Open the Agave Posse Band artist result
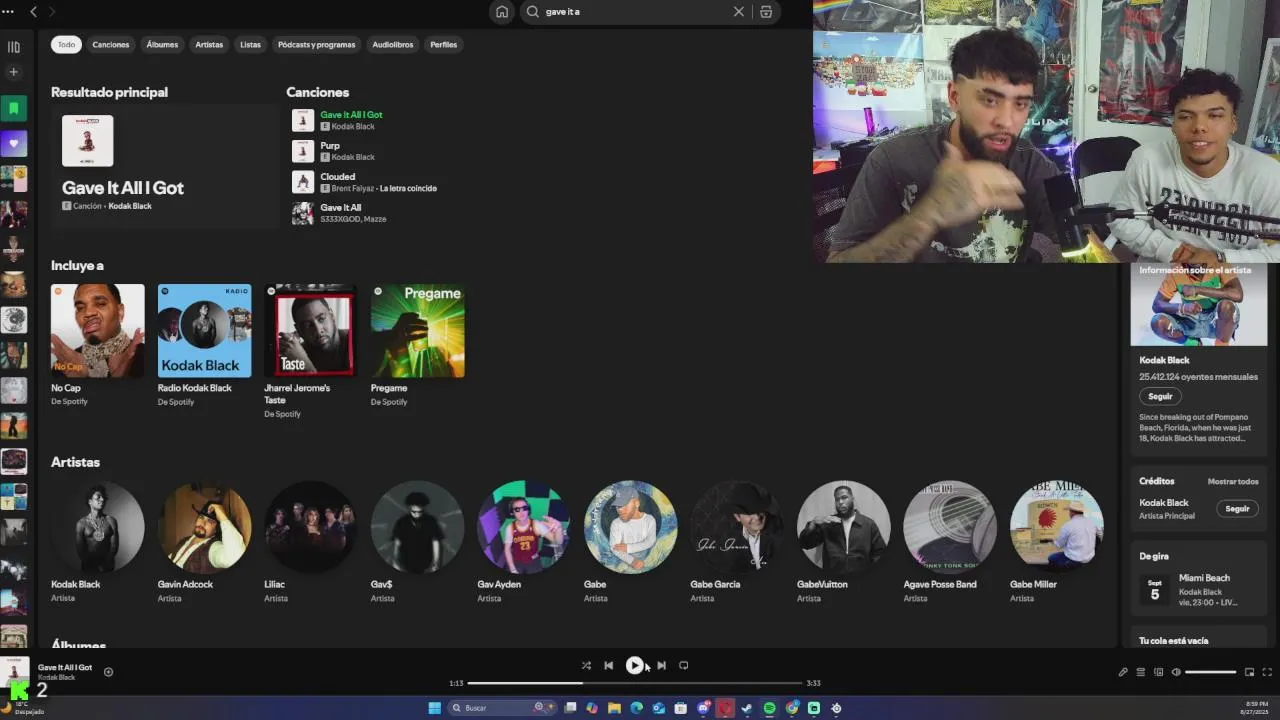The width and height of the screenshot is (1280, 720). point(950,527)
